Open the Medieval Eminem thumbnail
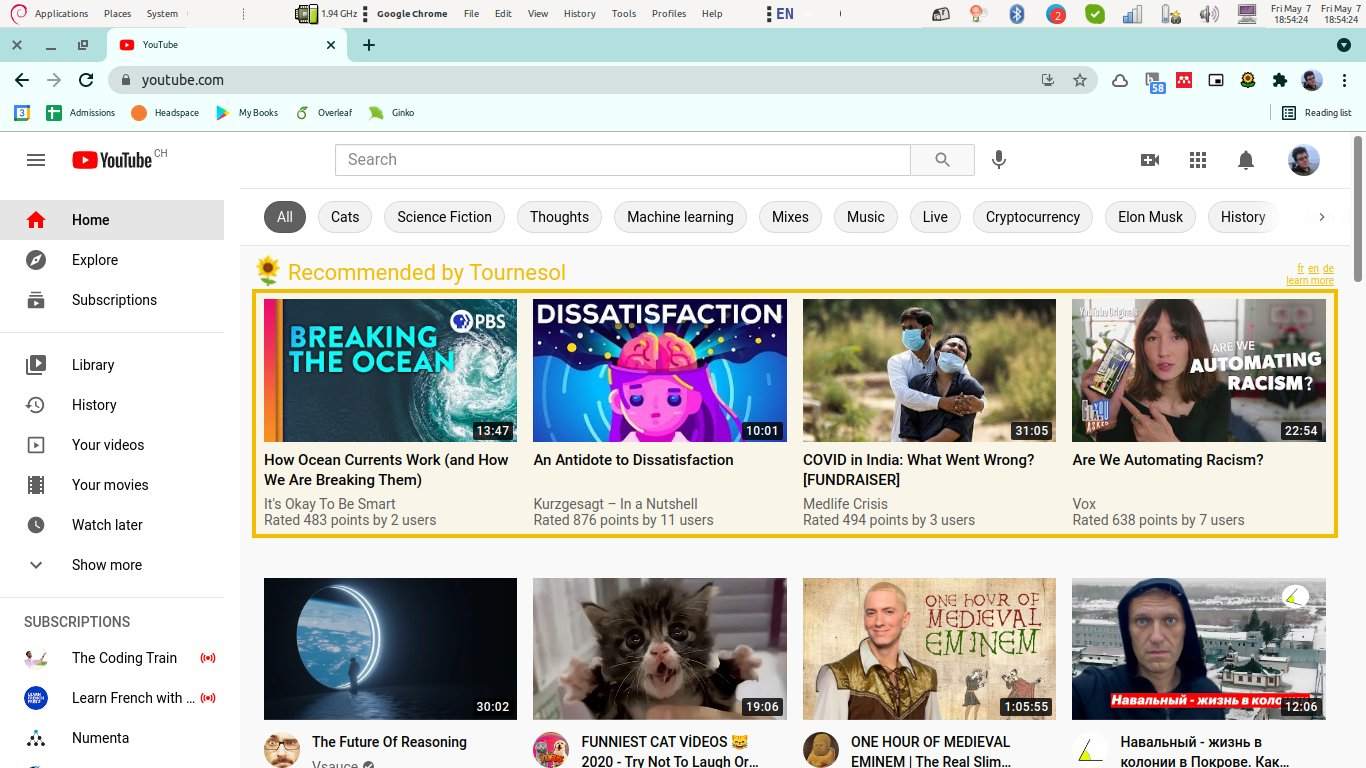The image size is (1366, 768). coord(929,649)
